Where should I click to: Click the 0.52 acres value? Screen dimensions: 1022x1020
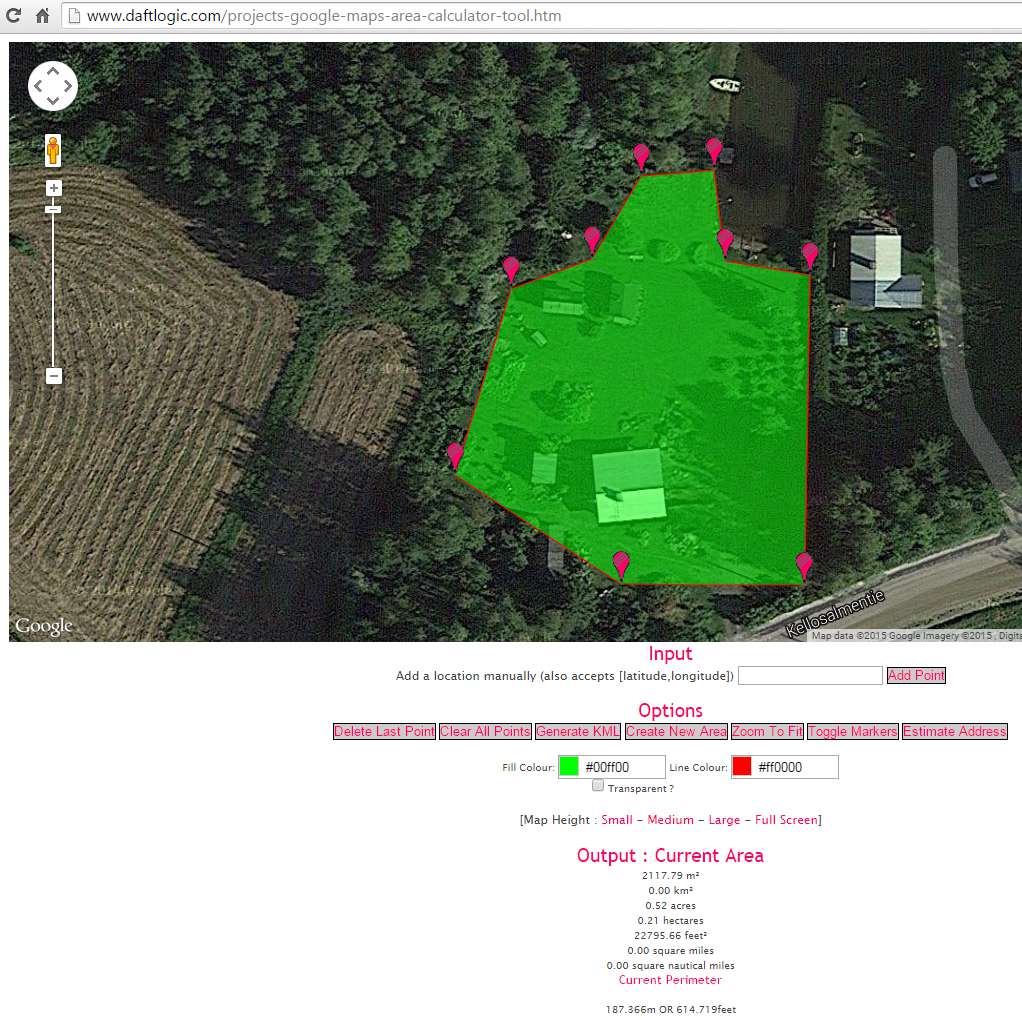(671, 905)
